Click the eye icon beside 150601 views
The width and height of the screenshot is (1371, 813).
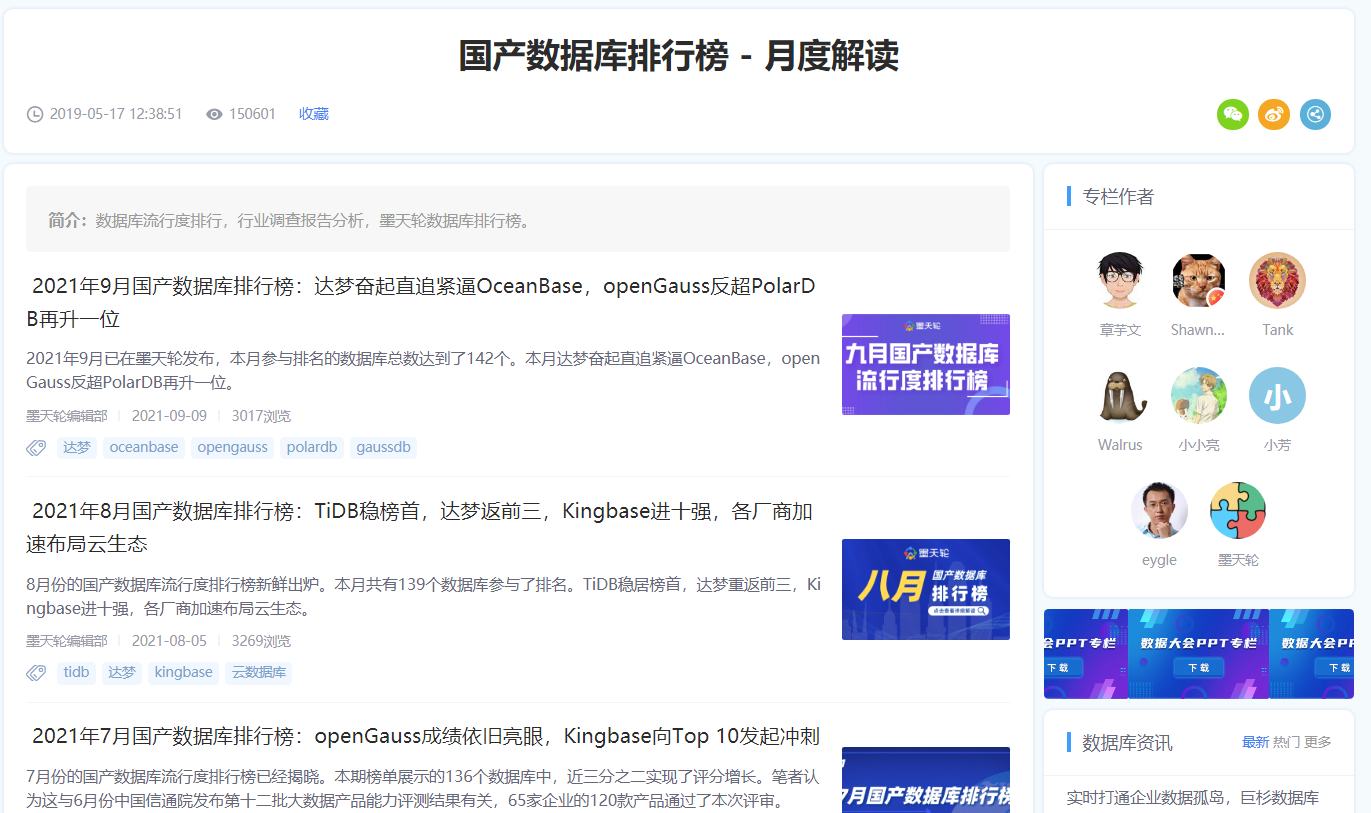(x=214, y=114)
